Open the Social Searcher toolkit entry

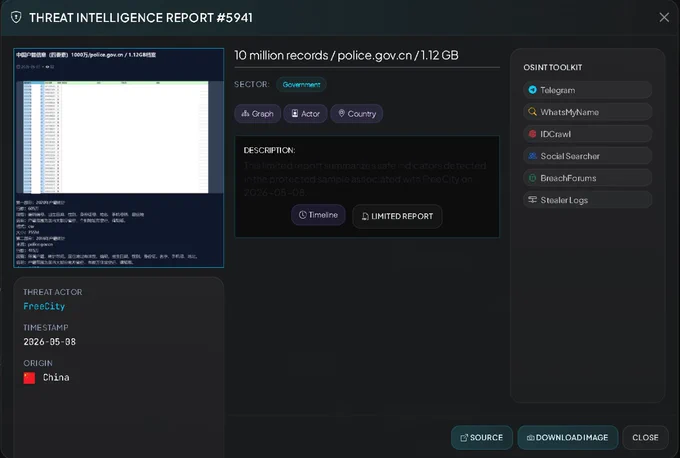pyautogui.click(x=587, y=156)
